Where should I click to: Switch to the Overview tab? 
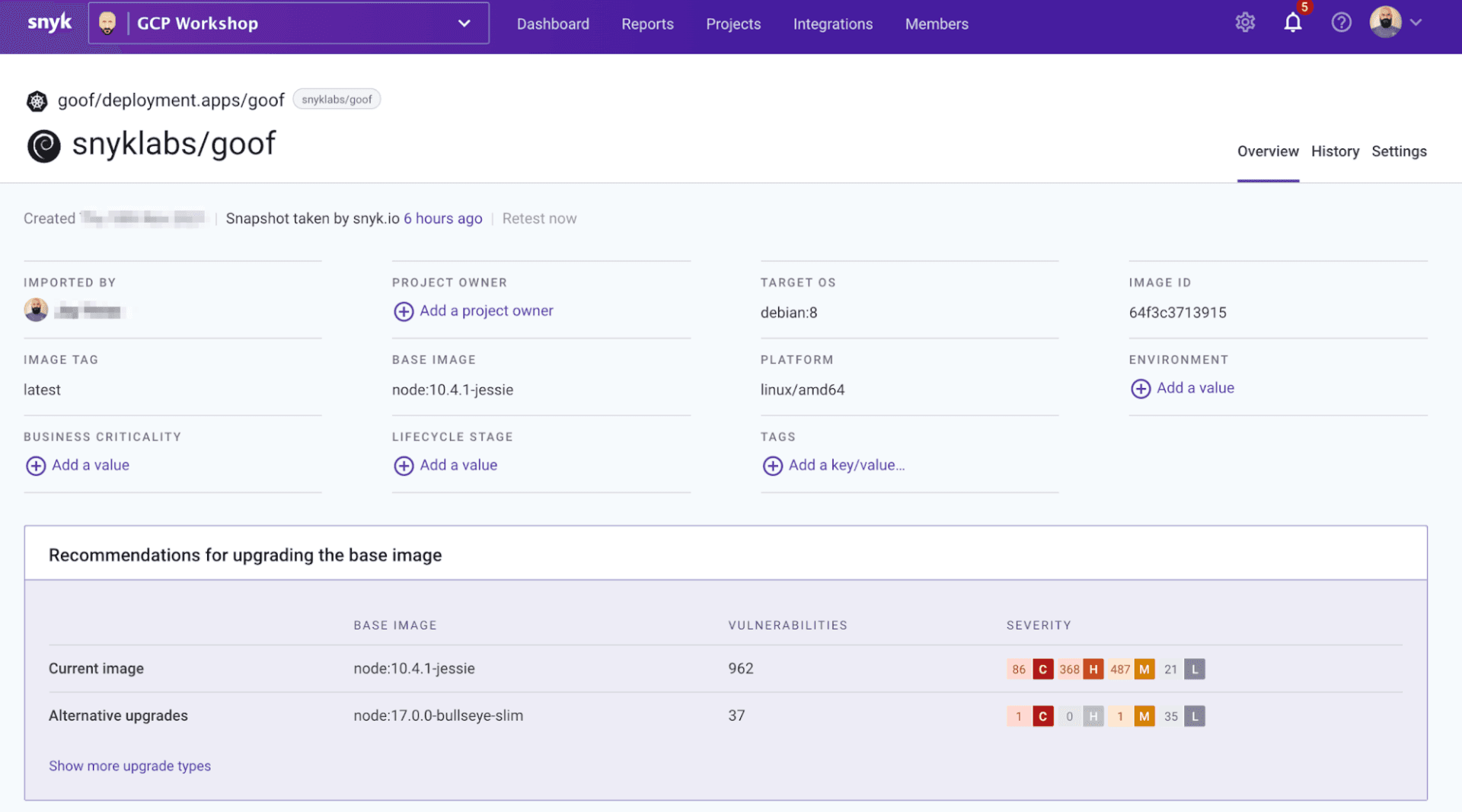tap(1268, 151)
